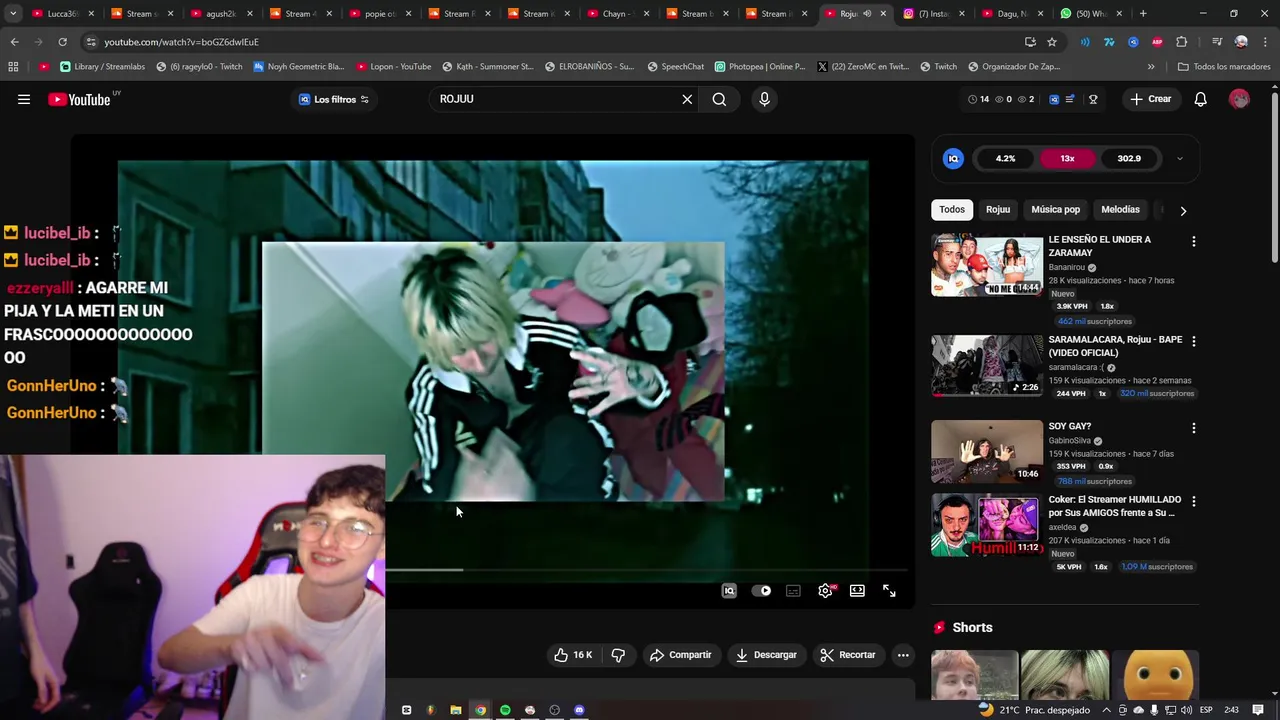
Task: Click the Recortar clip button
Action: click(848, 655)
